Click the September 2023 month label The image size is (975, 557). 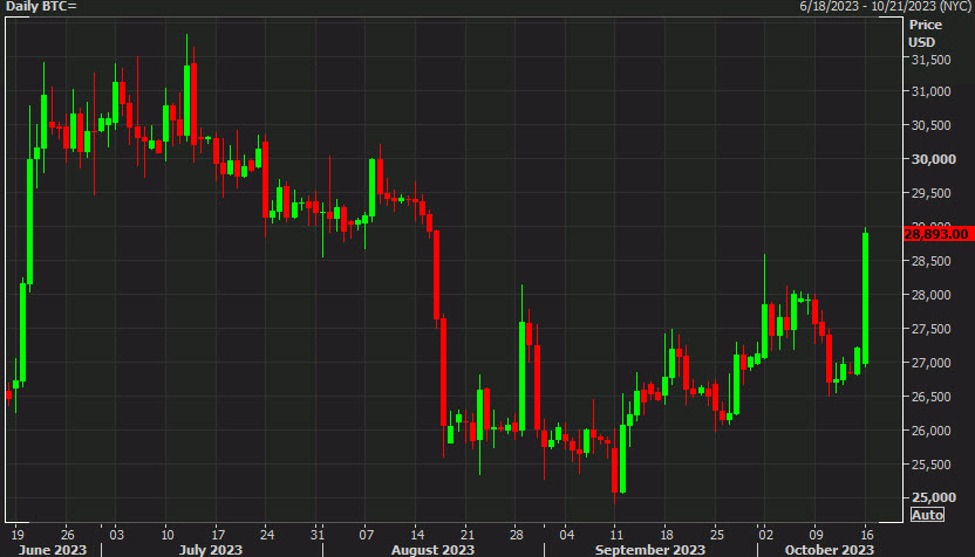[x=650, y=550]
